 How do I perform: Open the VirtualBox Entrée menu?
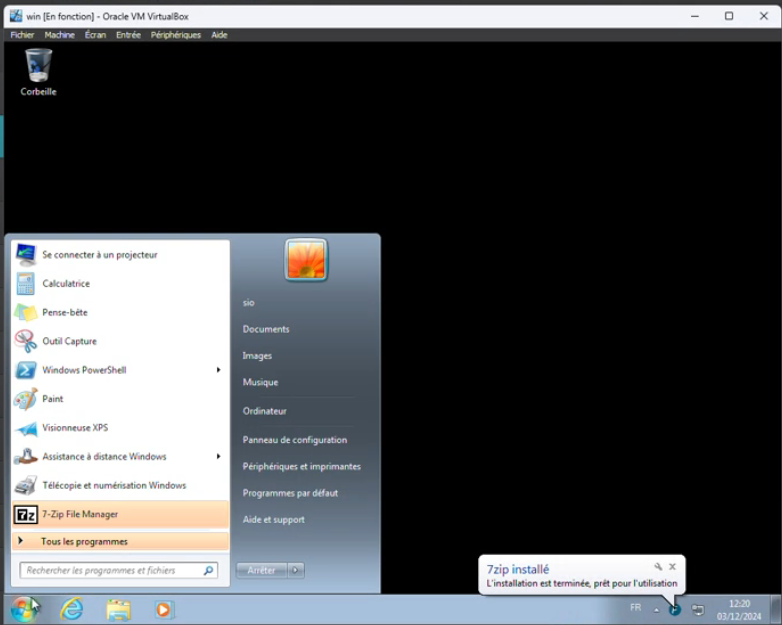click(128, 35)
